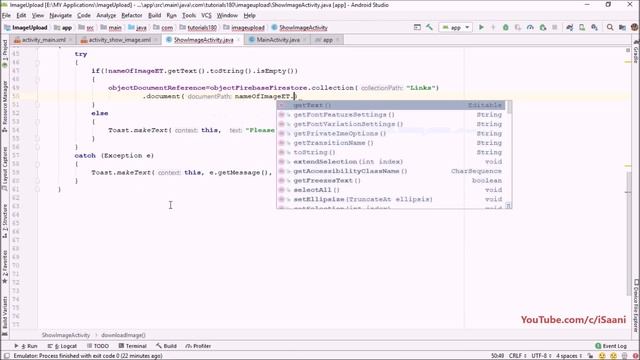640x360 pixels.
Task: Change CRLF line separator in status bar
Action: click(517, 356)
